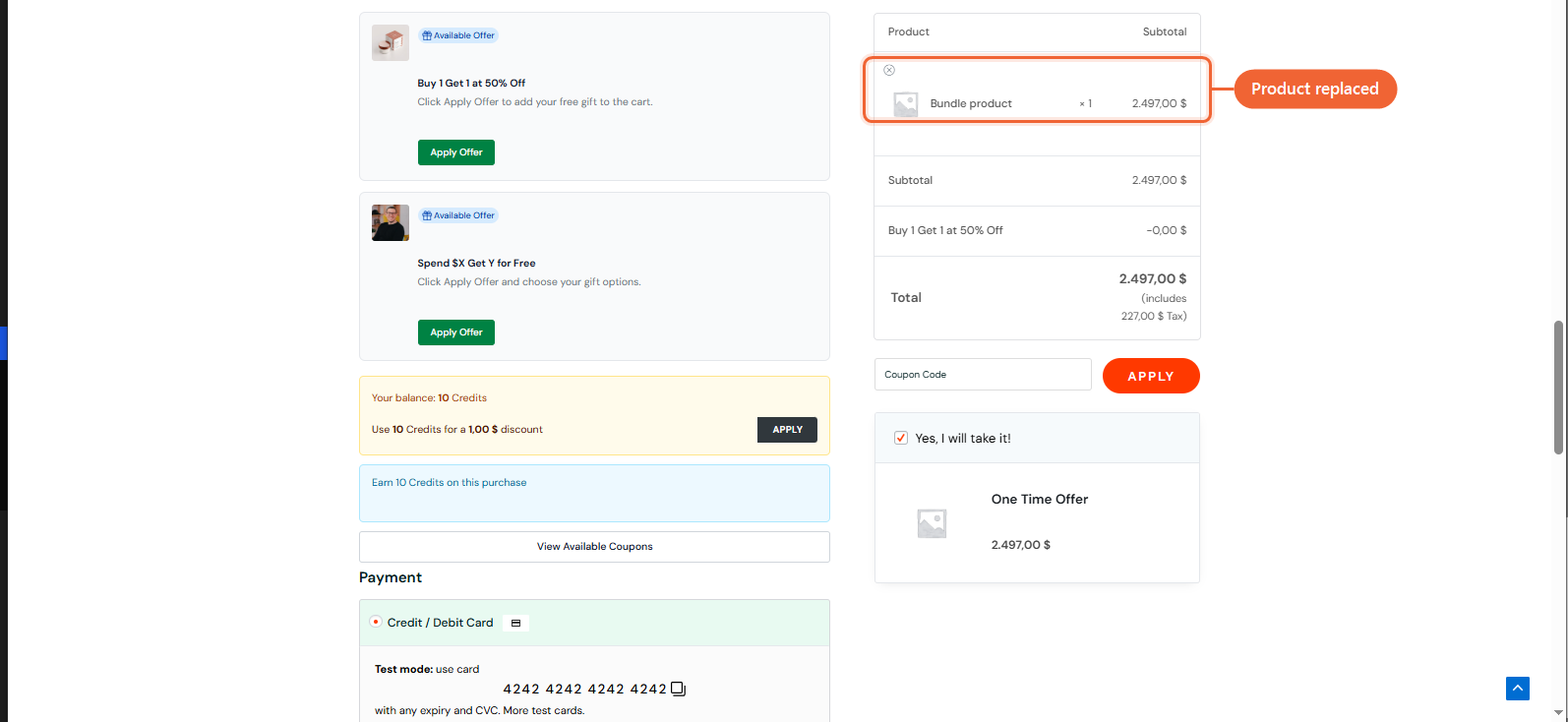Click the "Product" column header

[909, 31]
